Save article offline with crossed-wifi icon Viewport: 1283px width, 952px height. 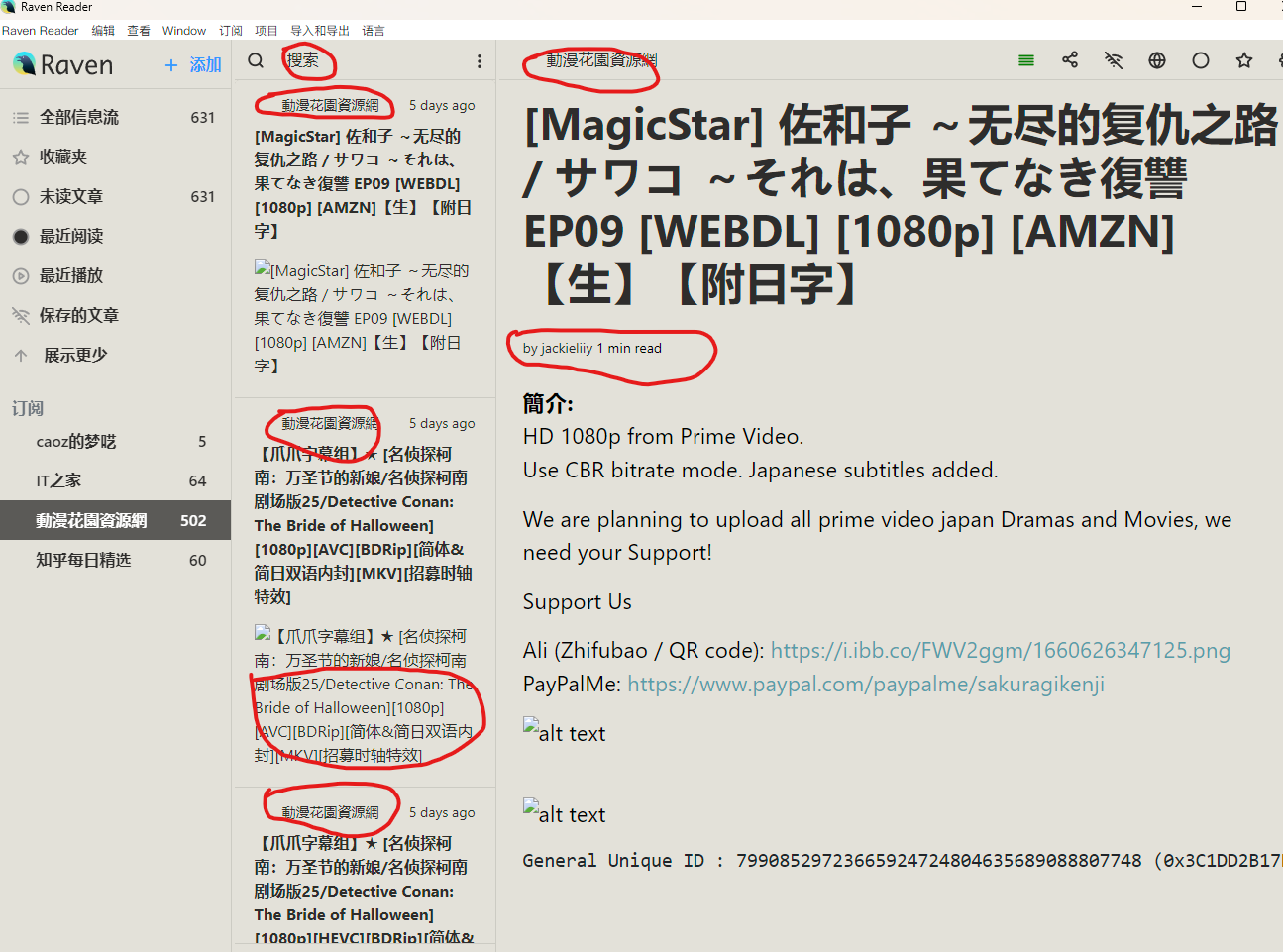(x=1114, y=60)
